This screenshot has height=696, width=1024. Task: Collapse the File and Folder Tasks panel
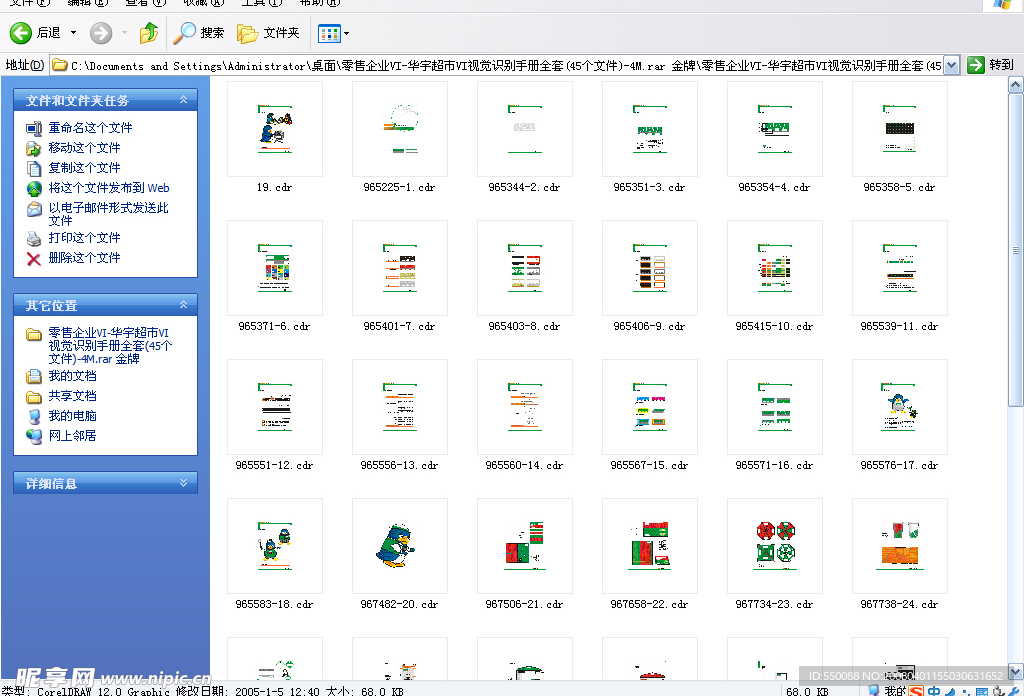coord(183,100)
